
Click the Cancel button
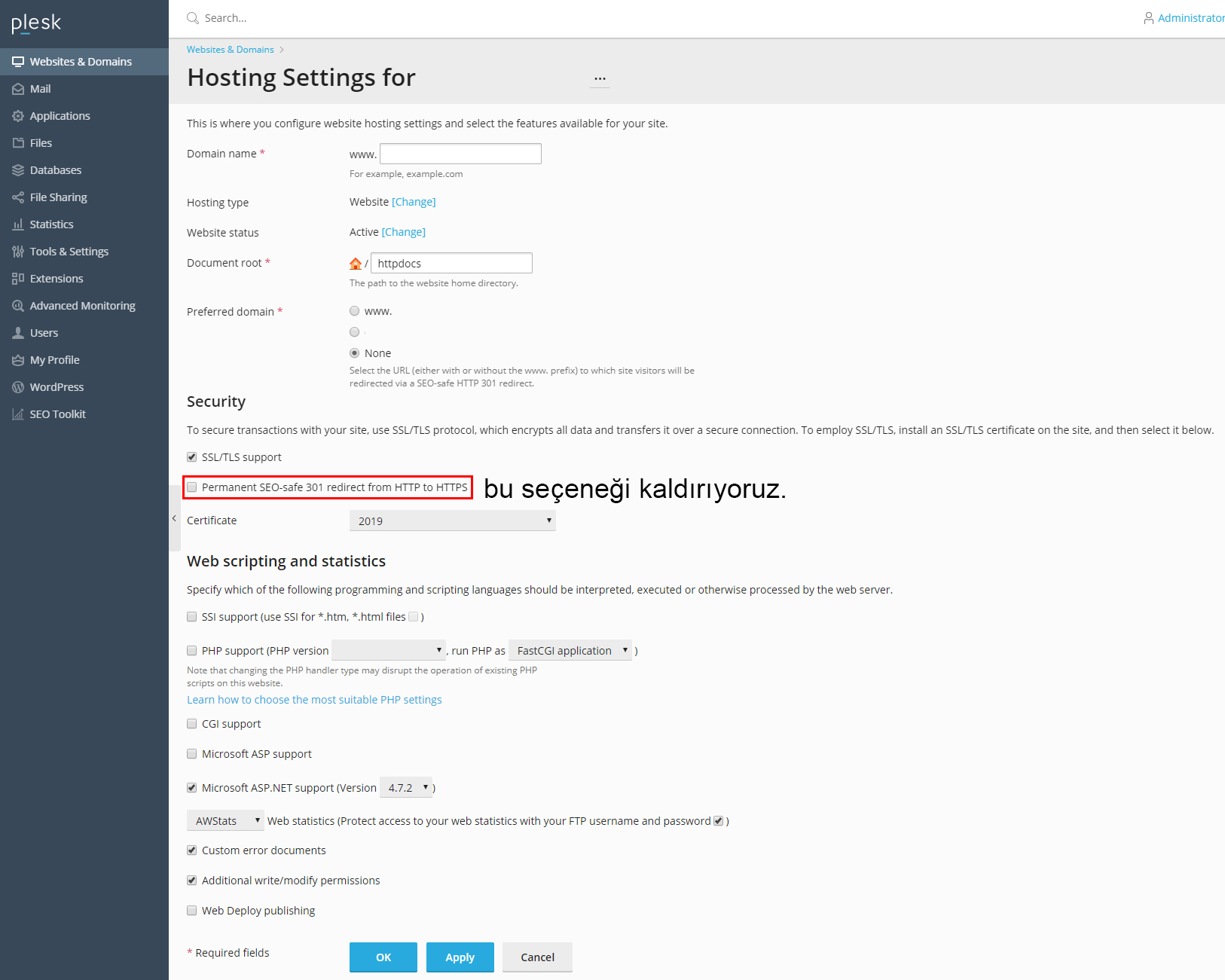(x=538, y=957)
